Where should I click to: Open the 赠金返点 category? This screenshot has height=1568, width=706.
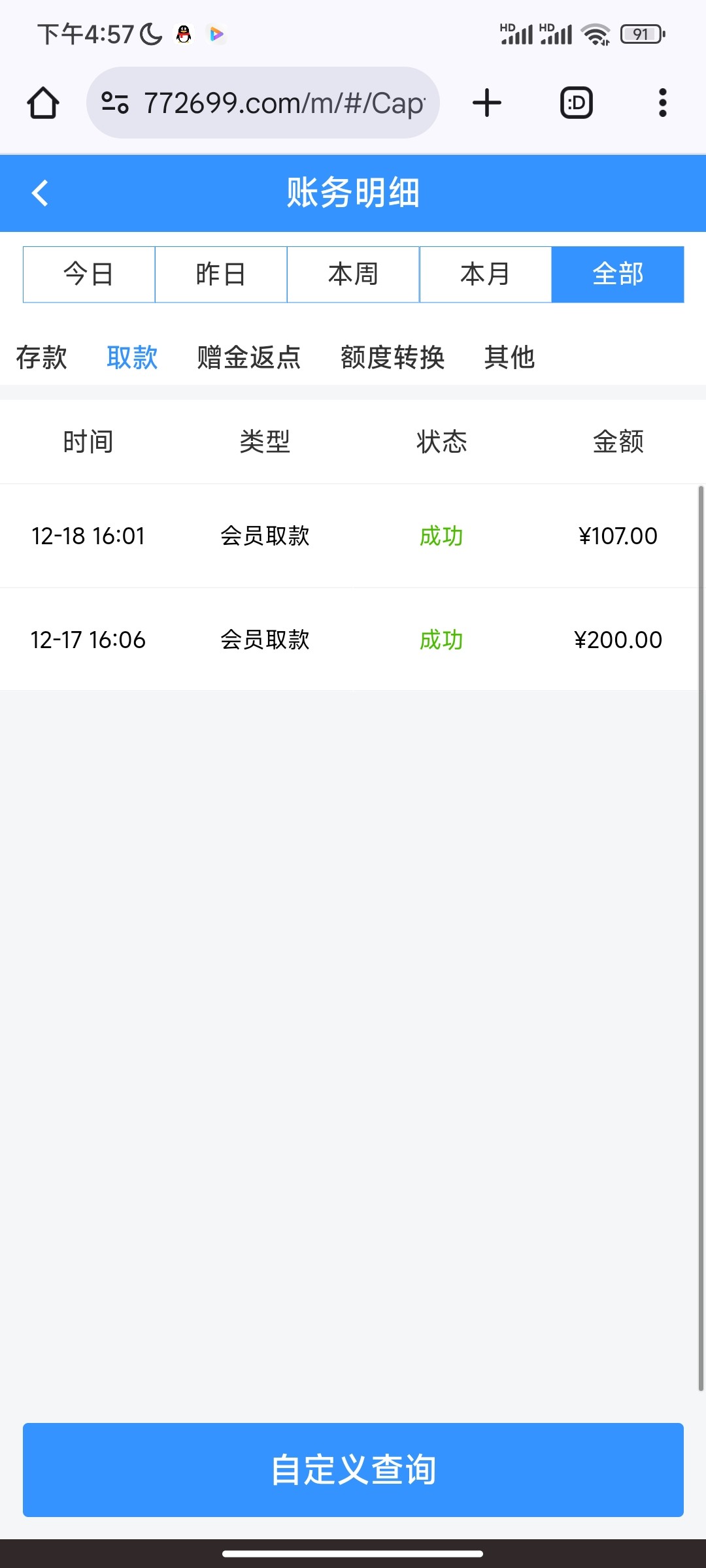point(249,357)
